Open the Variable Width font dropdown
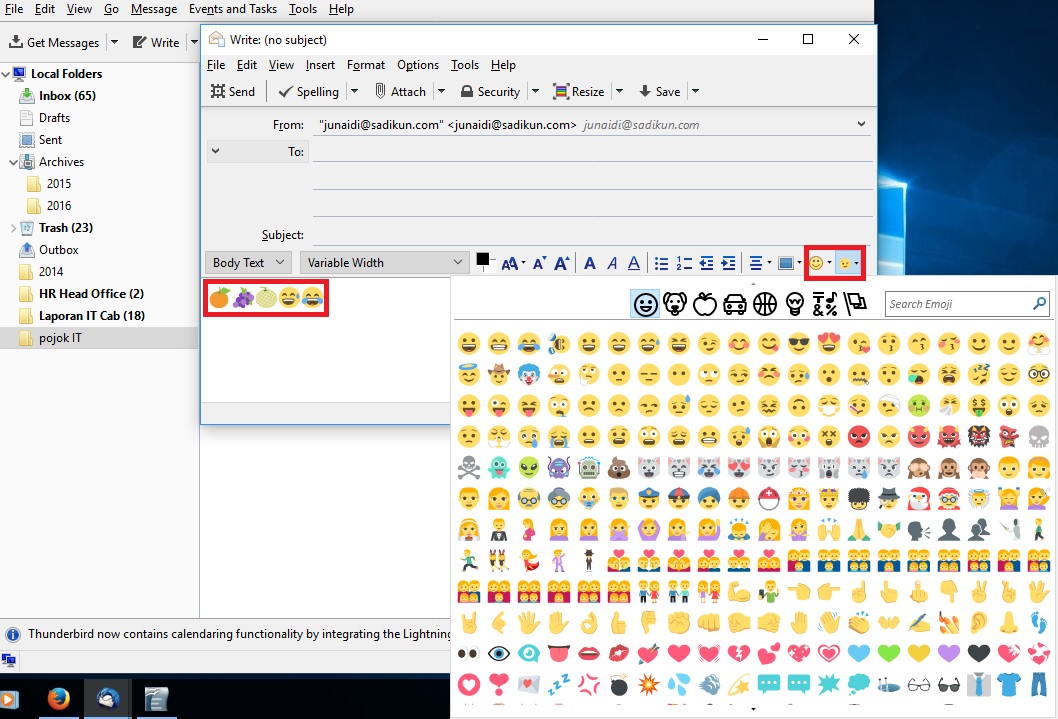The width and height of the screenshot is (1058, 719). coord(384,262)
